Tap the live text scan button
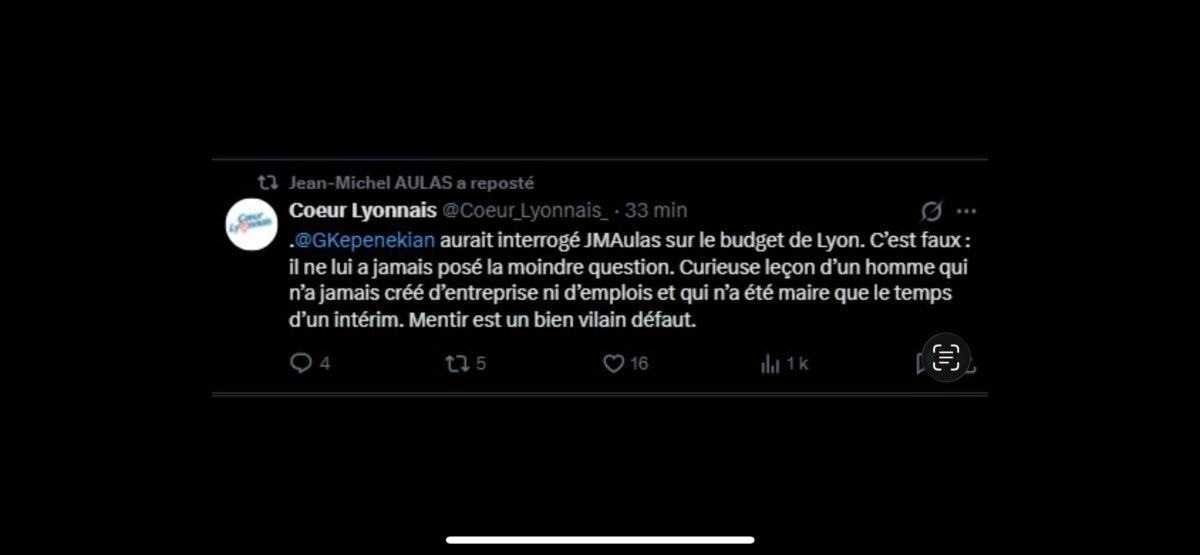 [x=945, y=358]
